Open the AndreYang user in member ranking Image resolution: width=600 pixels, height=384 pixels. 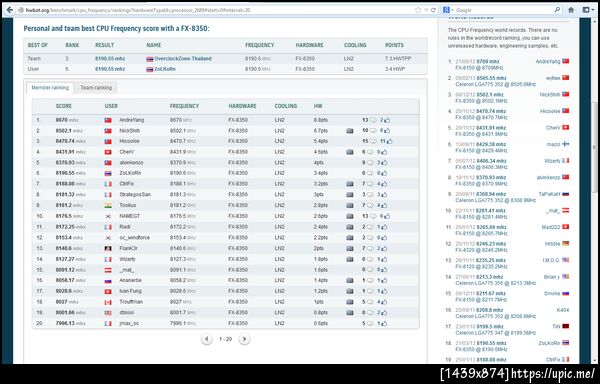click(132, 120)
